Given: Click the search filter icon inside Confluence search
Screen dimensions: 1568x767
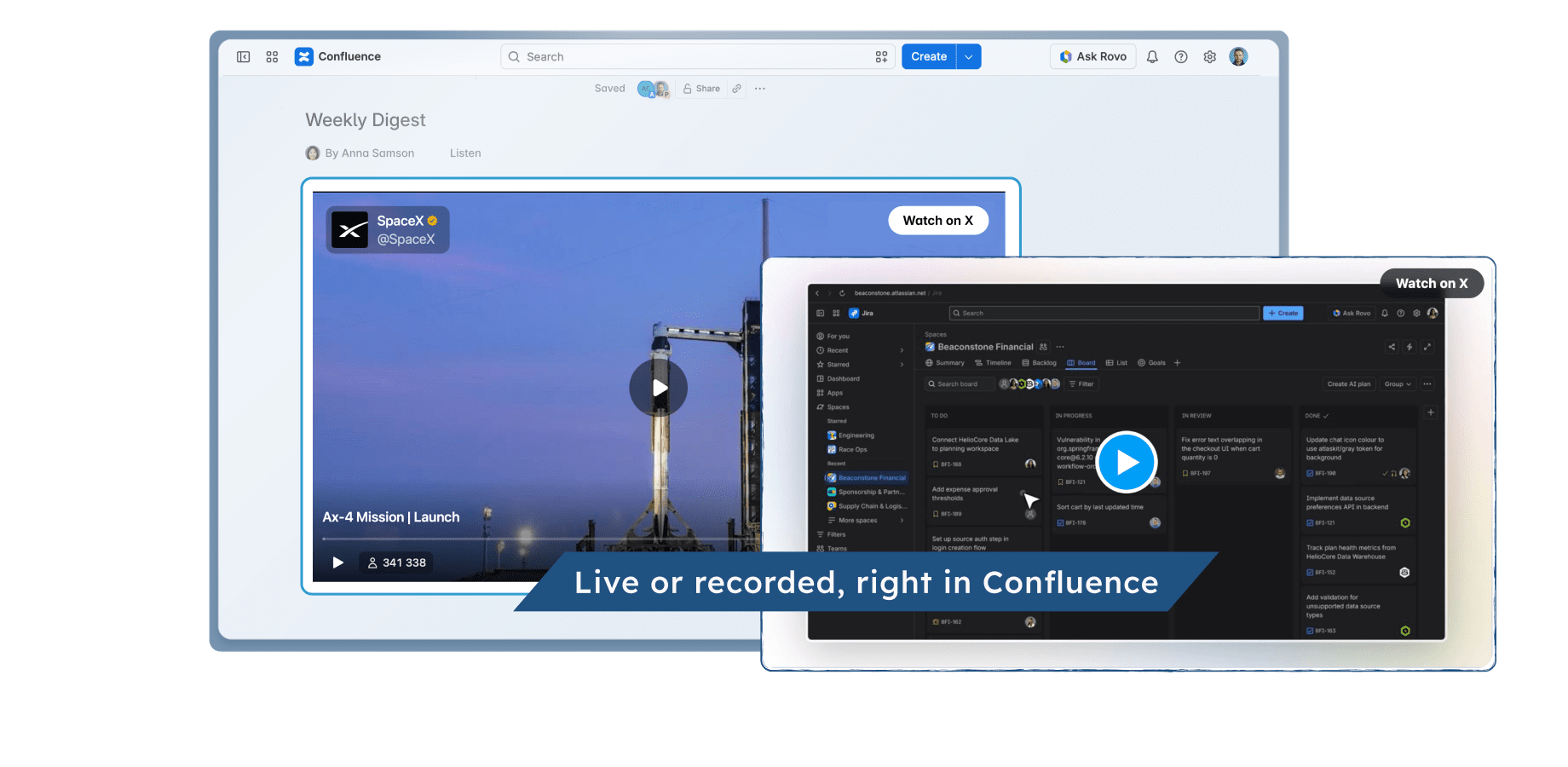Looking at the screenshot, I should [x=881, y=57].
